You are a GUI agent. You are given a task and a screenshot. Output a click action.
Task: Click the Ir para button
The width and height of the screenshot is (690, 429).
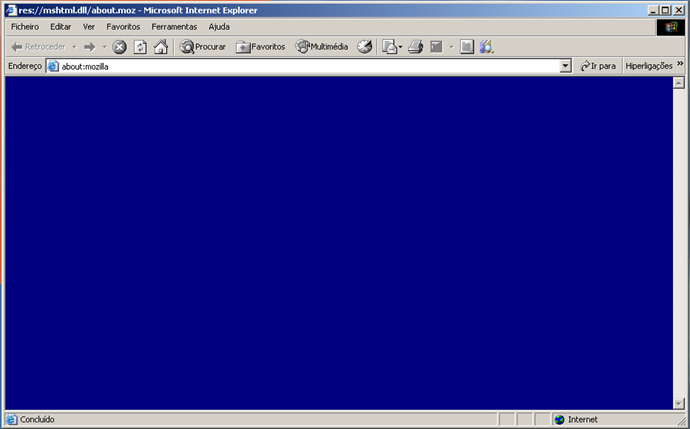(597, 66)
